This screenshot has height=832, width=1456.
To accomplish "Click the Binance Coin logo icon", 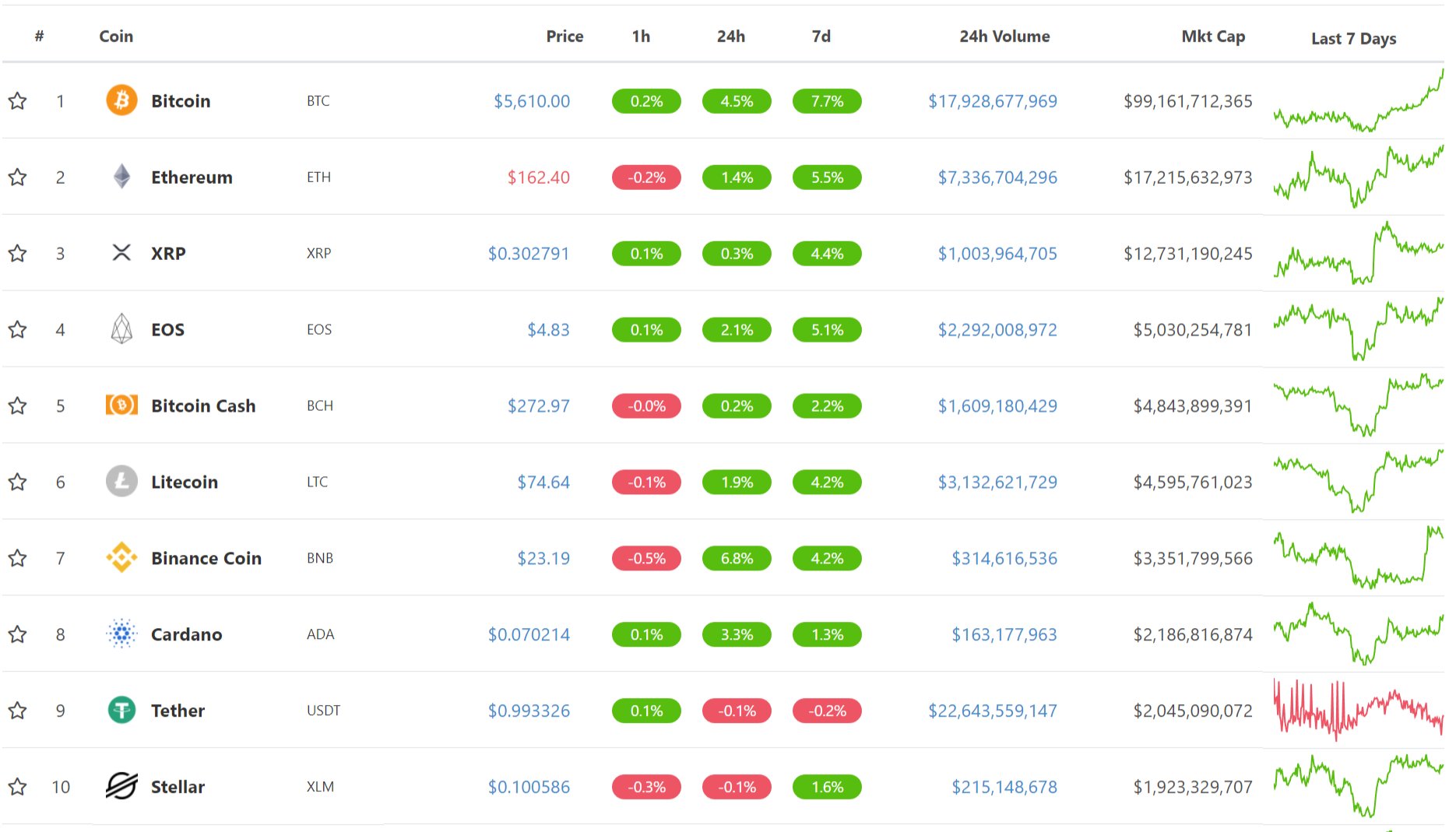I will pyautogui.click(x=121, y=558).
